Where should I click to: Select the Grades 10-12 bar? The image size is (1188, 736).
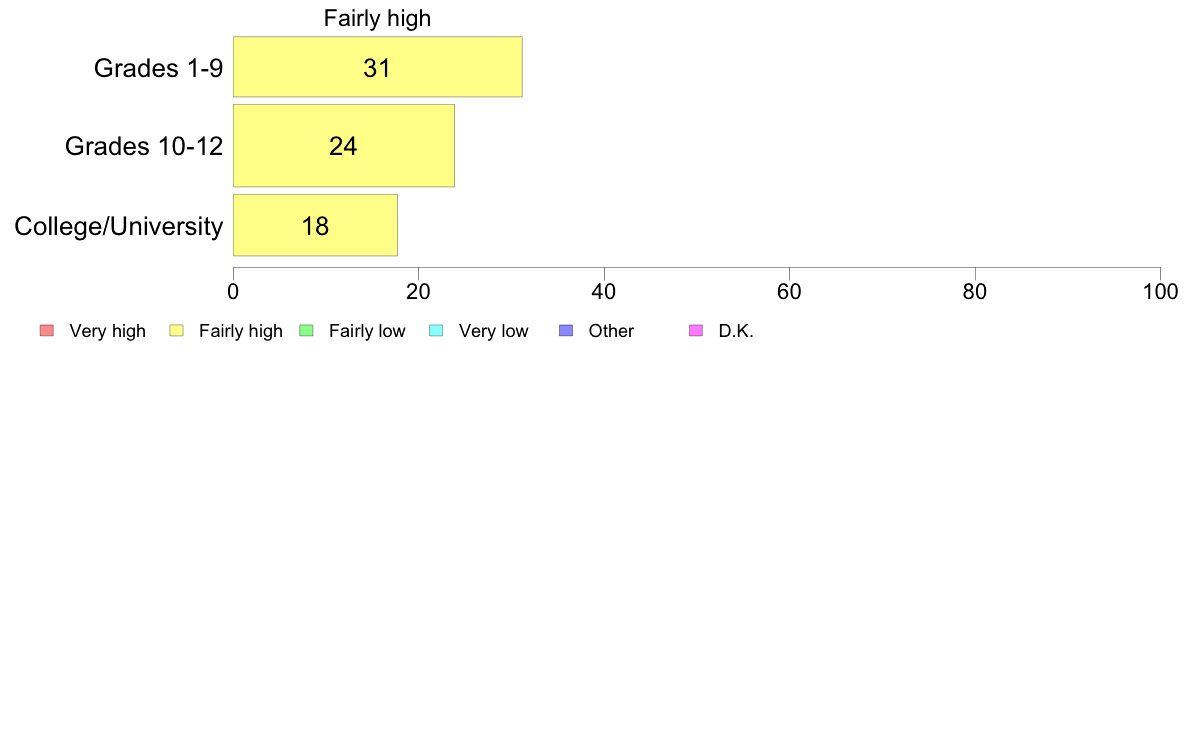(344, 146)
